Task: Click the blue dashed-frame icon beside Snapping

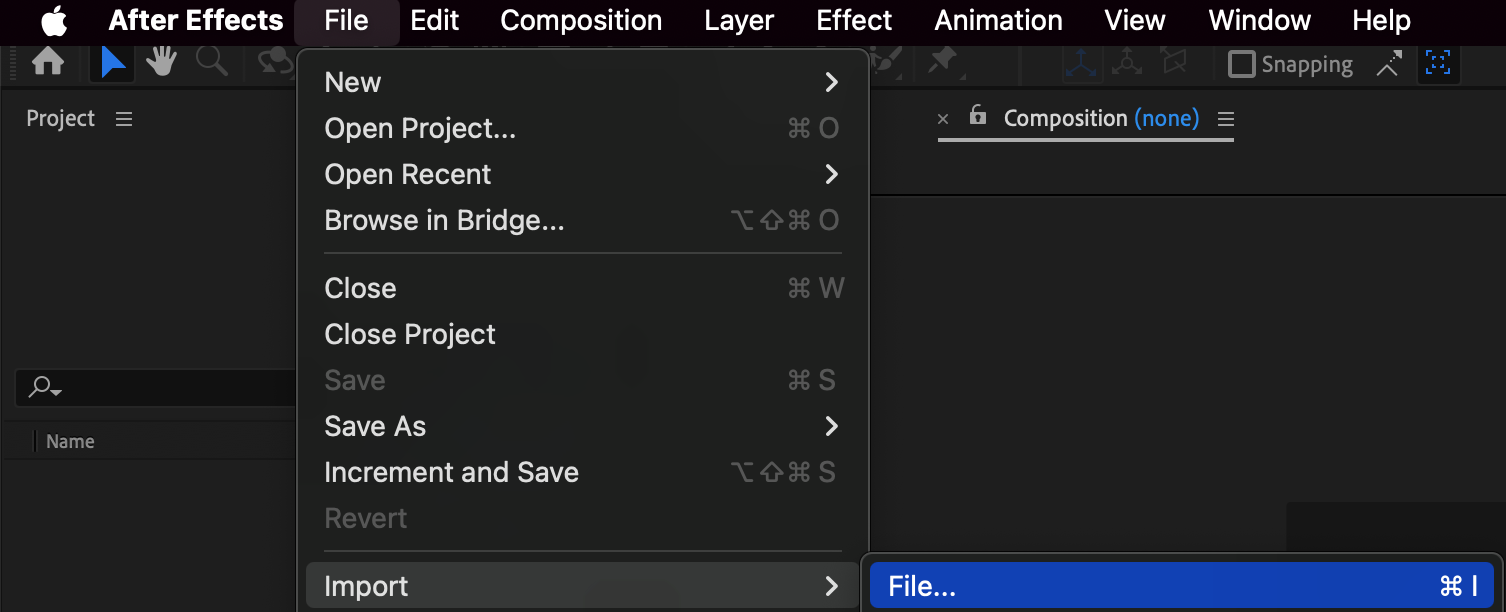Action: 1438,63
